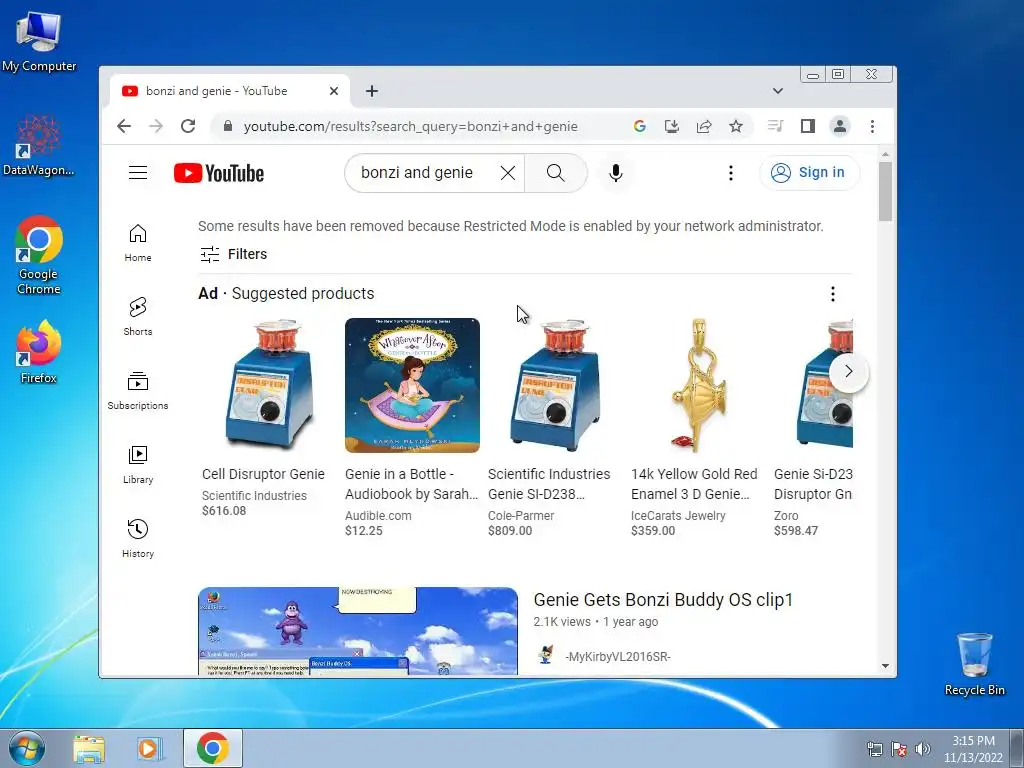Go to the YouTube logo home link
Image resolution: width=1024 pixels, height=768 pixels.
[x=219, y=173]
